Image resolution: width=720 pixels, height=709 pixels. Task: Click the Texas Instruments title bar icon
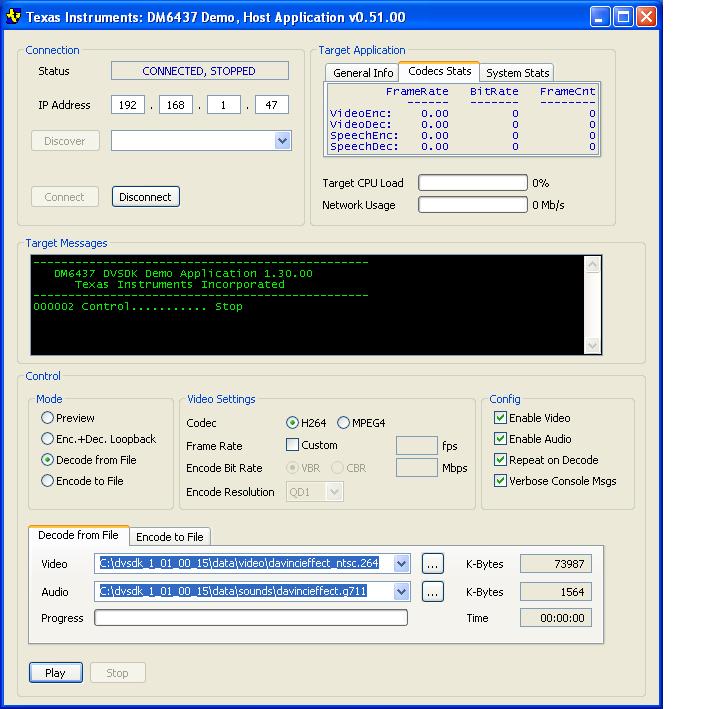14,17
